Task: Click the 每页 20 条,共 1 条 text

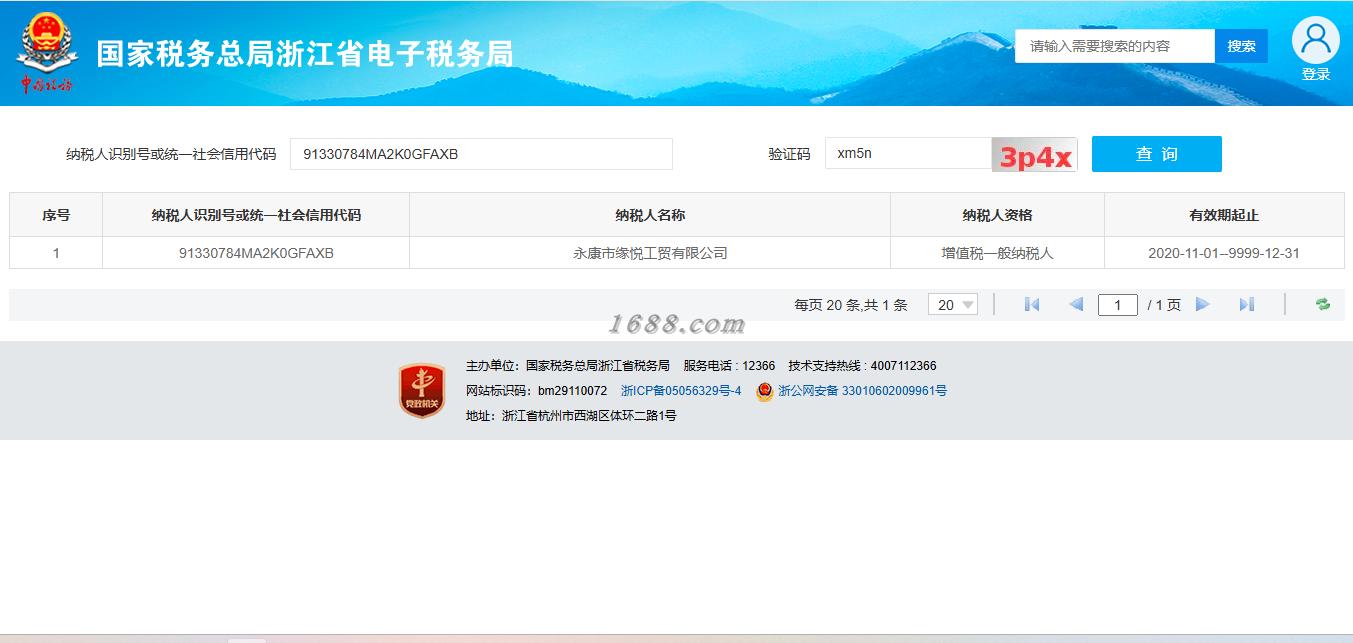Action: (851, 305)
